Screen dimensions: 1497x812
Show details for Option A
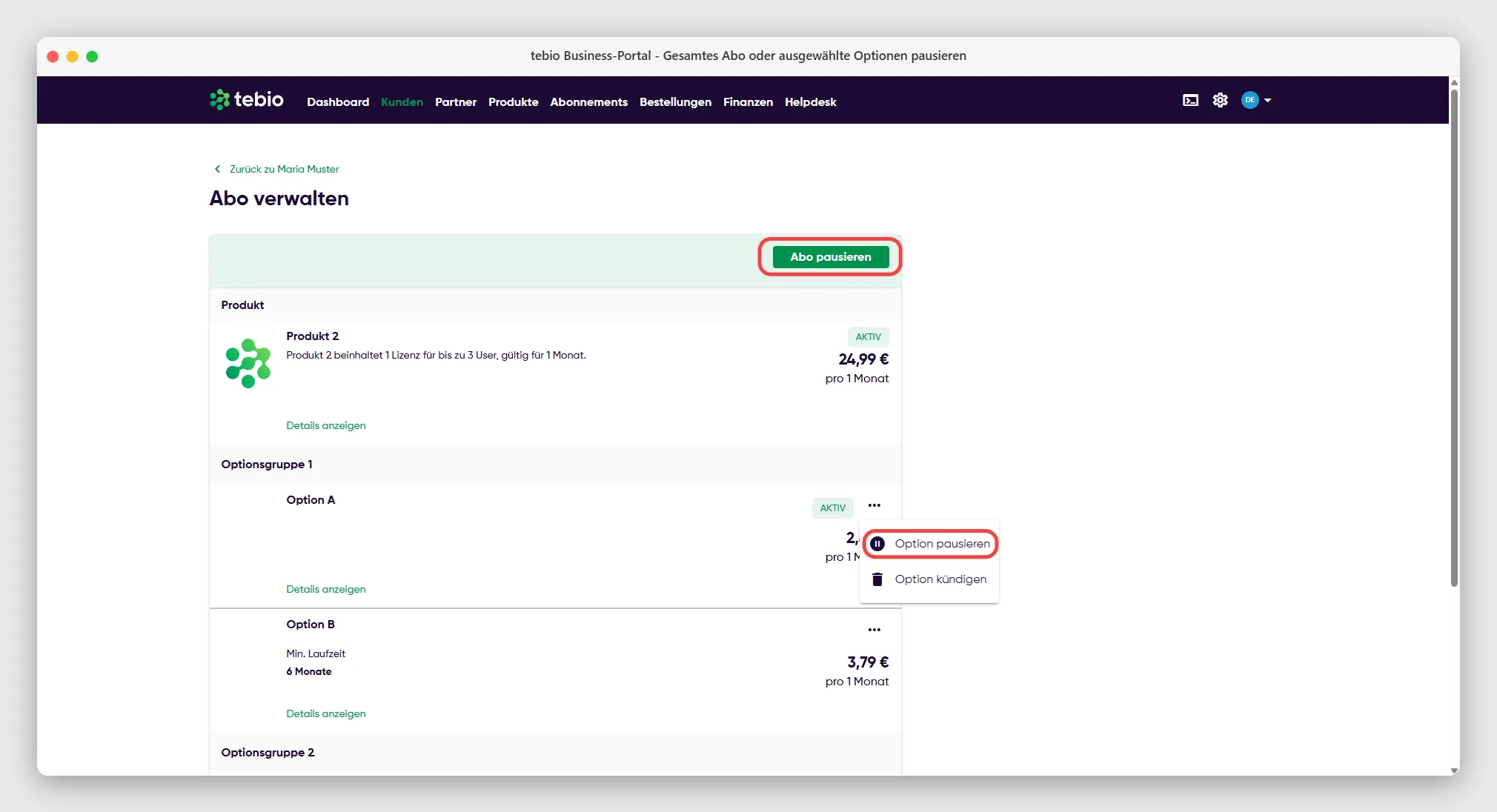point(326,589)
